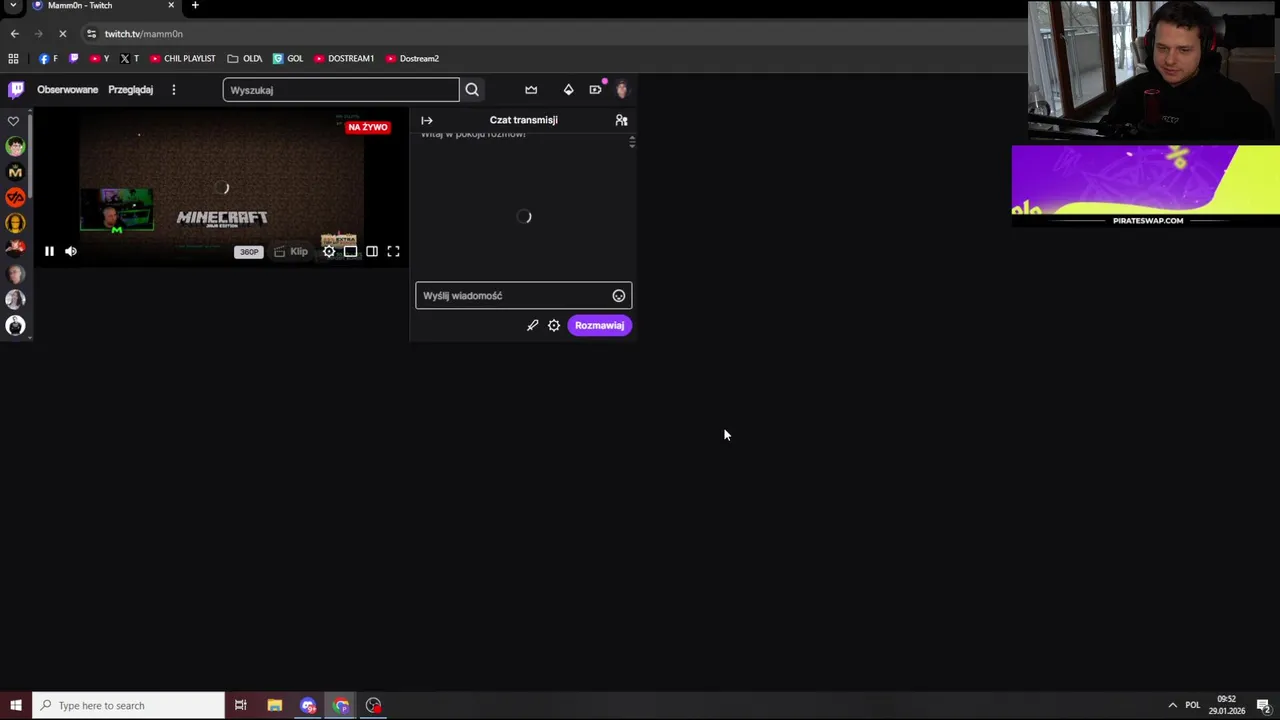1280x720 pixels.
Task: Click the Czat transmisji header text
Action: pos(523,120)
